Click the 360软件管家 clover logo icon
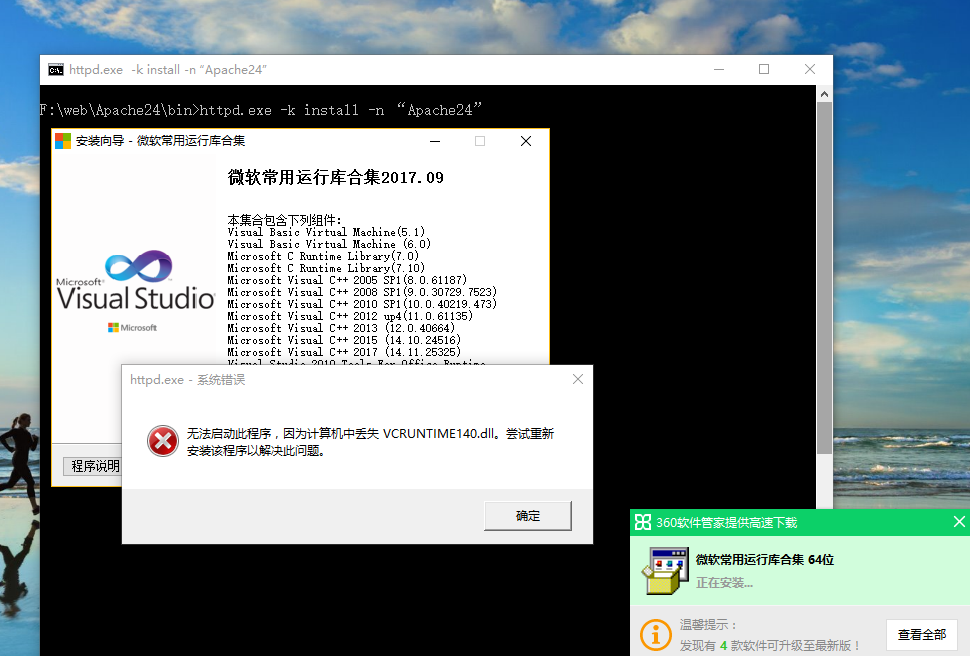This screenshot has width=970, height=656. click(643, 522)
